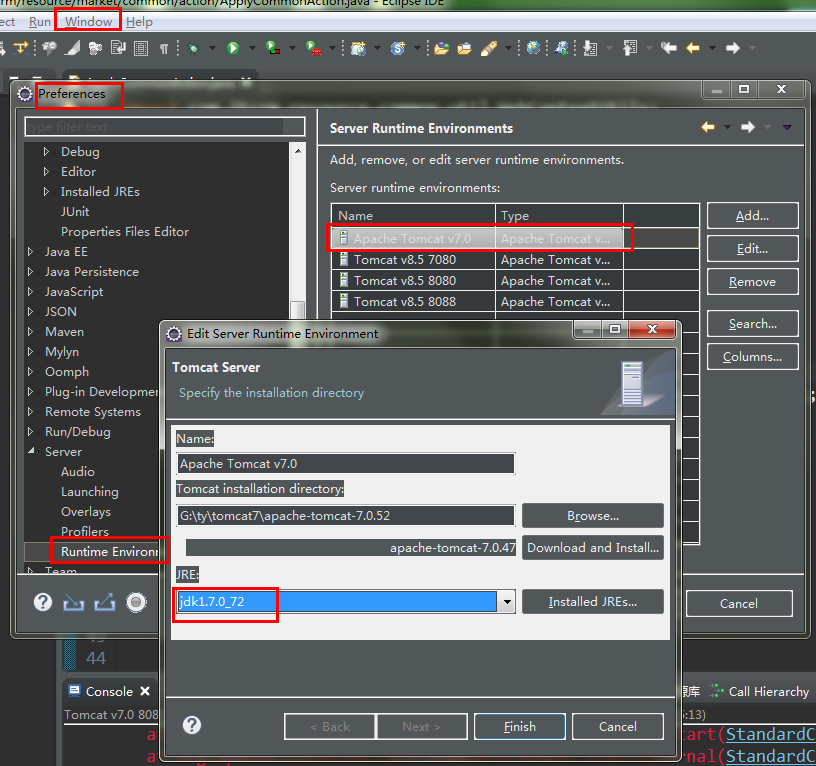The image size is (816, 766).
Task: Click the Last Edit Location arrow icon
Action: [x=669, y=48]
